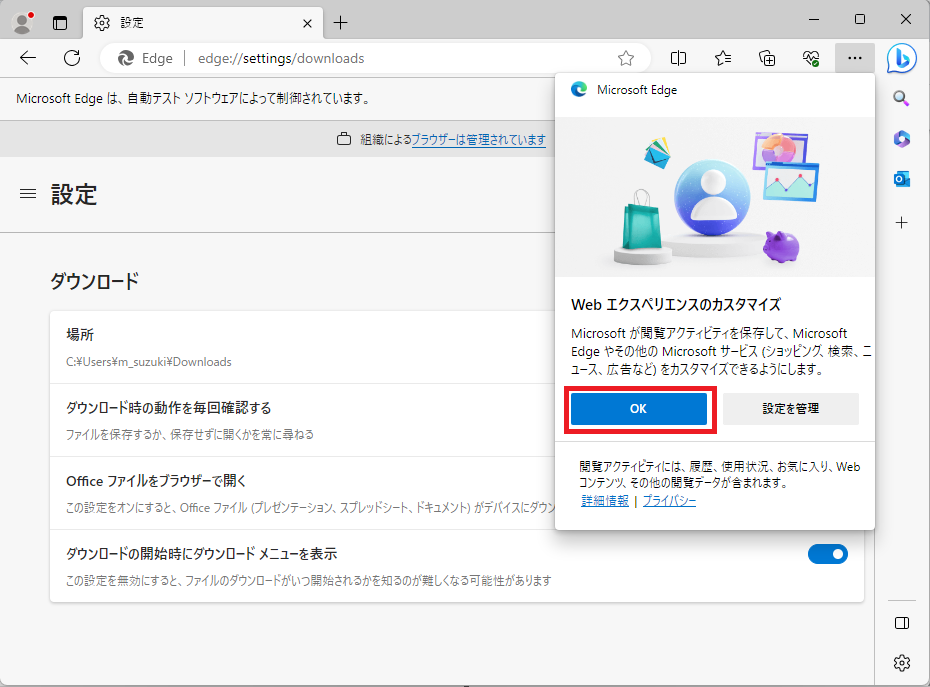This screenshot has width=930, height=687.
Task: Open the Collections toolbar icon
Action: [x=767, y=58]
